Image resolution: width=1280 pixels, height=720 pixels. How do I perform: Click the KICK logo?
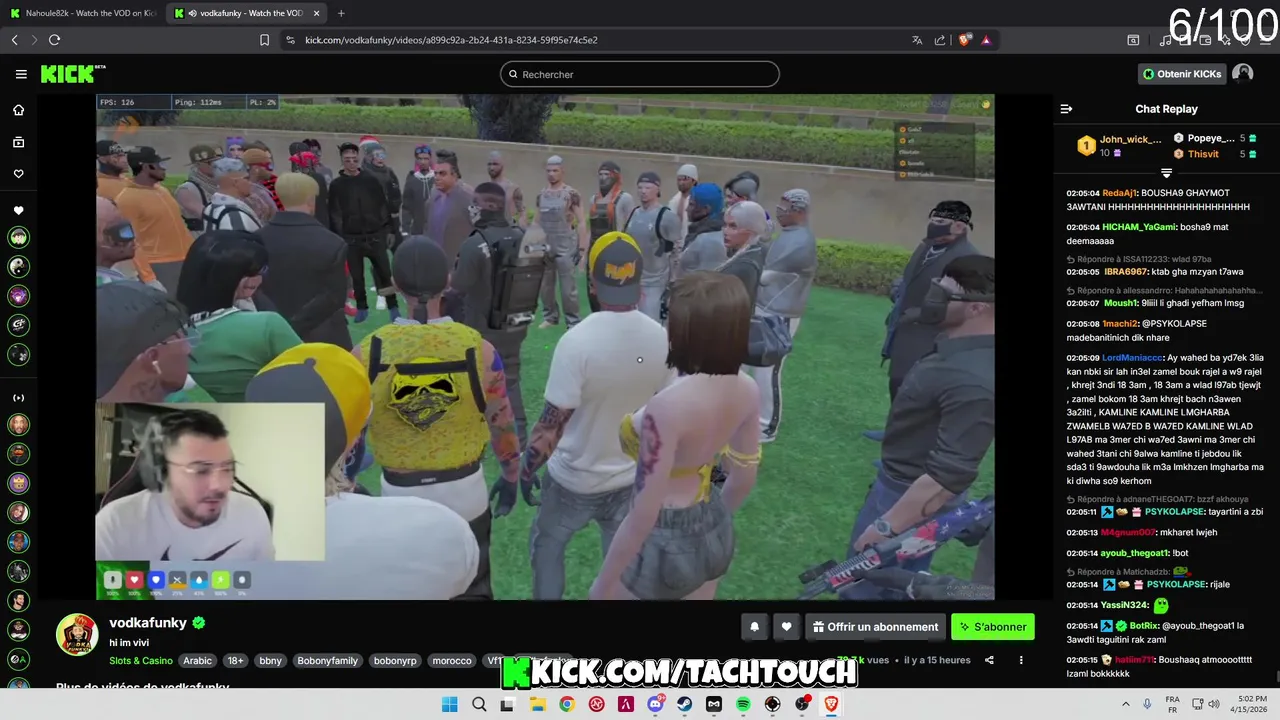pyautogui.click(x=73, y=74)
